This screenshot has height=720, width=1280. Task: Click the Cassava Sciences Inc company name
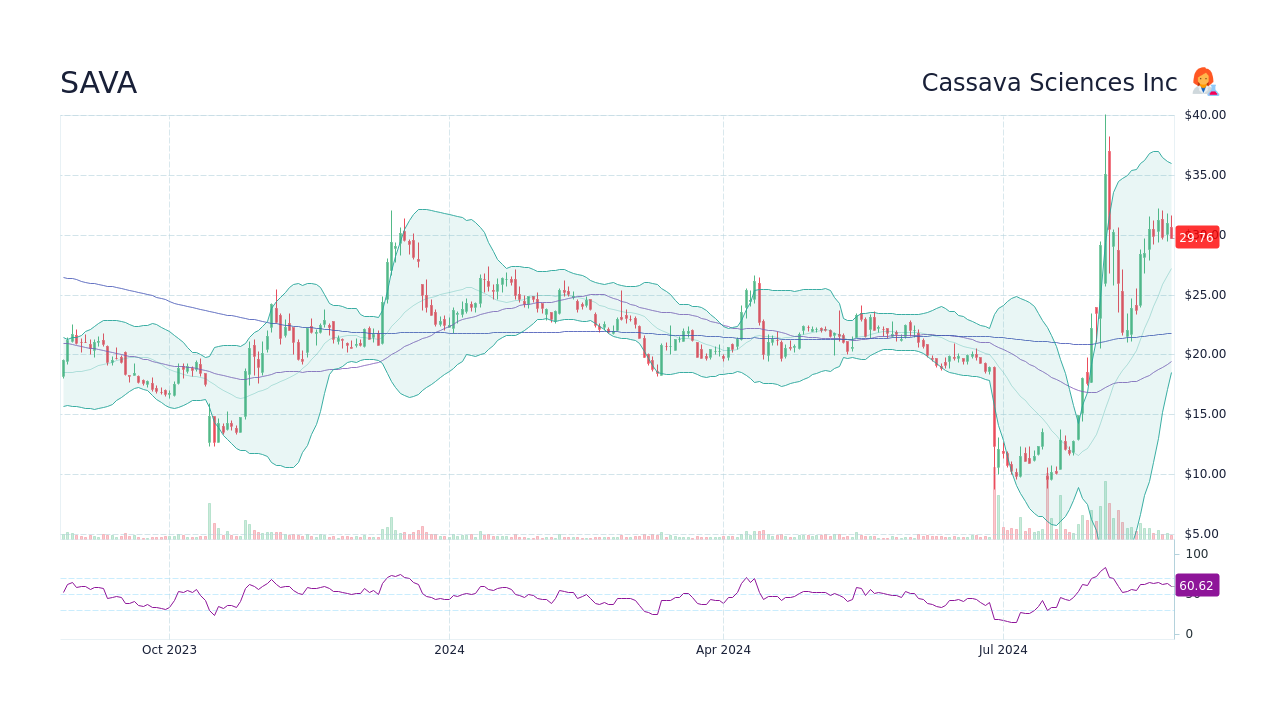tap(1049, 83)
